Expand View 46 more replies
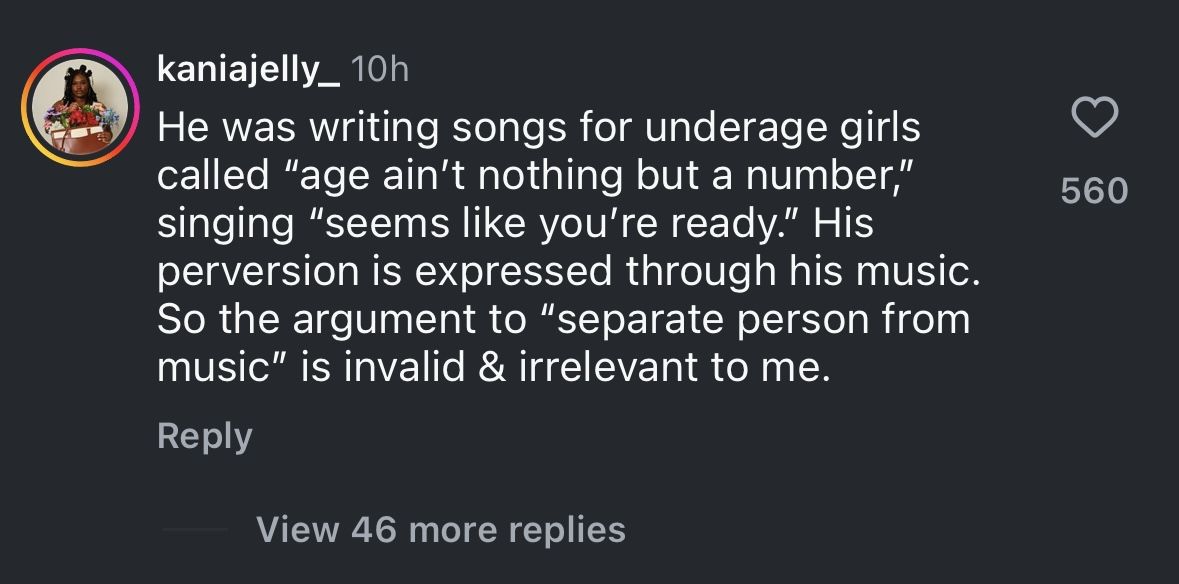1179x584 pixels. (x=440, y=528)
